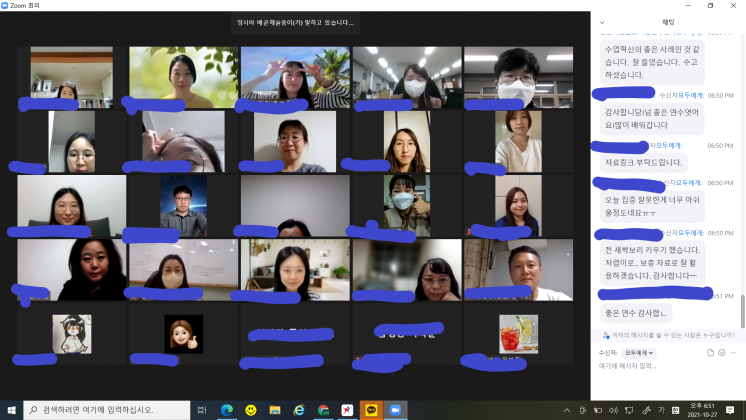The height and width of the screenshot is (420, 746).
Task: Click the chat message input field
Action: coord(660,368)
